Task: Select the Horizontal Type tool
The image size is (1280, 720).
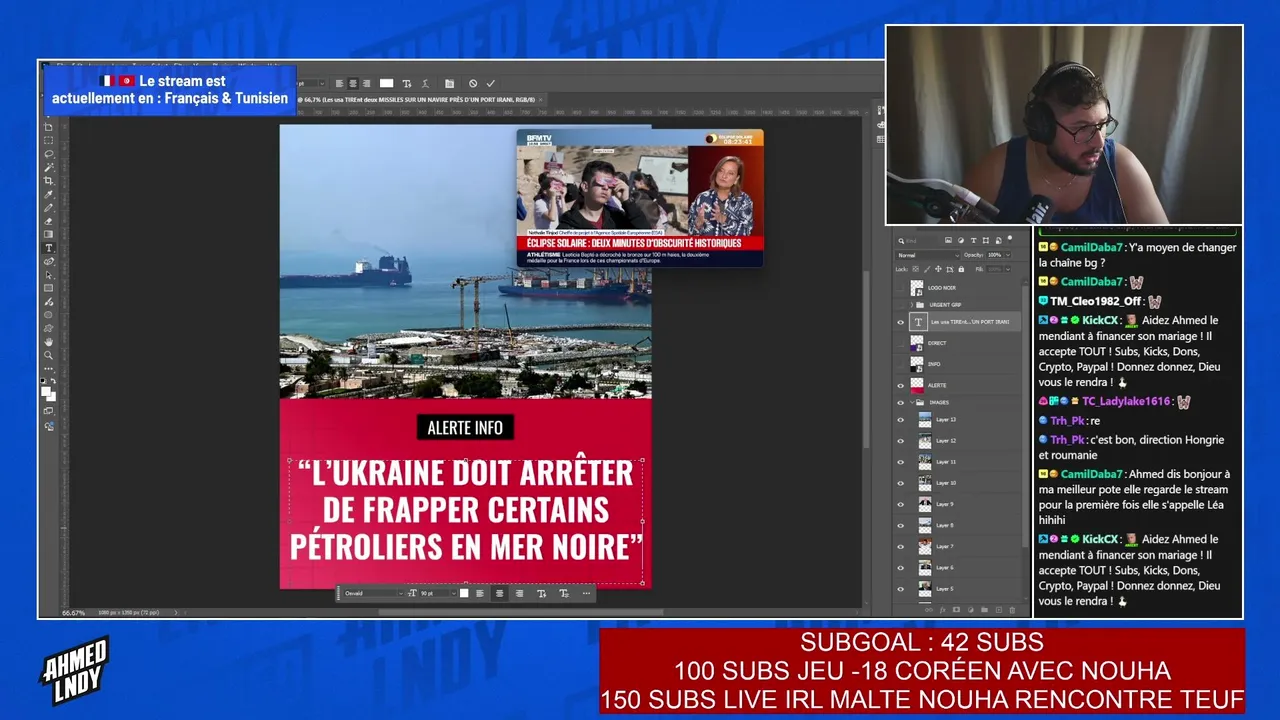Action: click(x=48, y=248)
